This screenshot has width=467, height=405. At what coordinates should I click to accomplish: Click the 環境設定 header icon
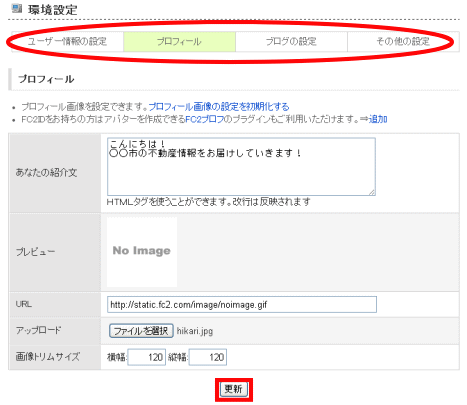[x=17, y=8]
